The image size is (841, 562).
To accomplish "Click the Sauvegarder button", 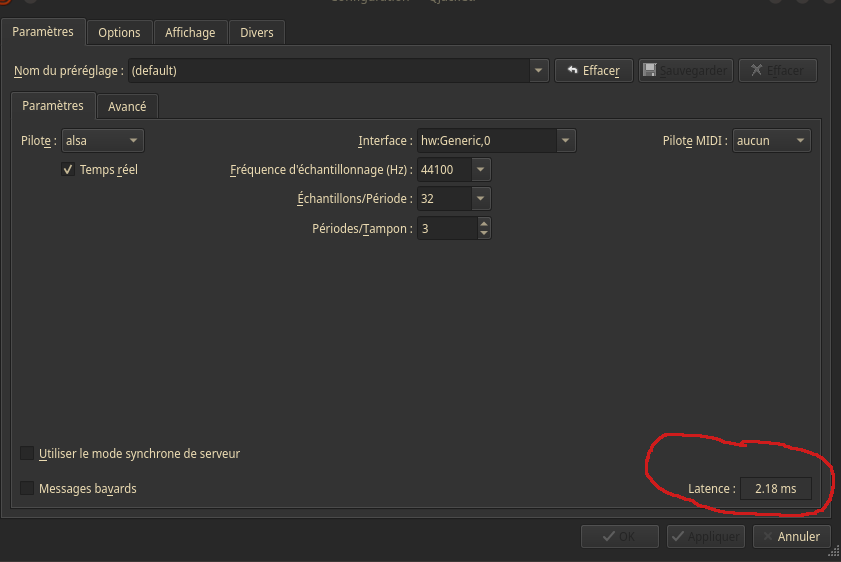I will (685, 71).
